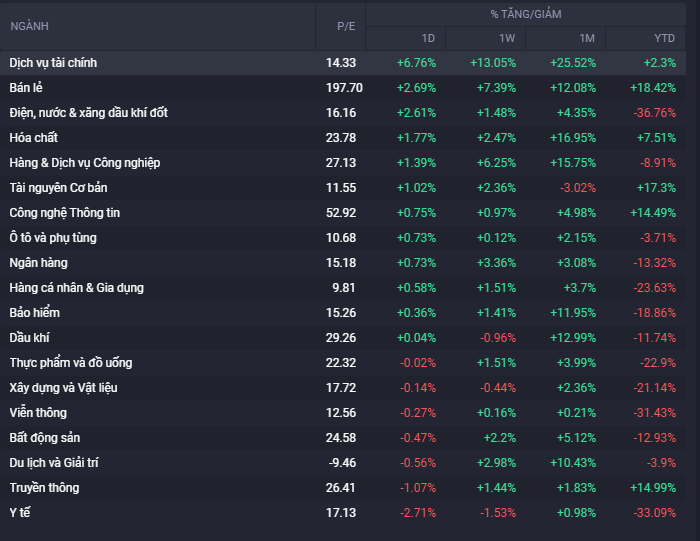The width and height of the screenshot is (700, 541).
Task: Open the Viễn thông sector
Action: [38, 413]
